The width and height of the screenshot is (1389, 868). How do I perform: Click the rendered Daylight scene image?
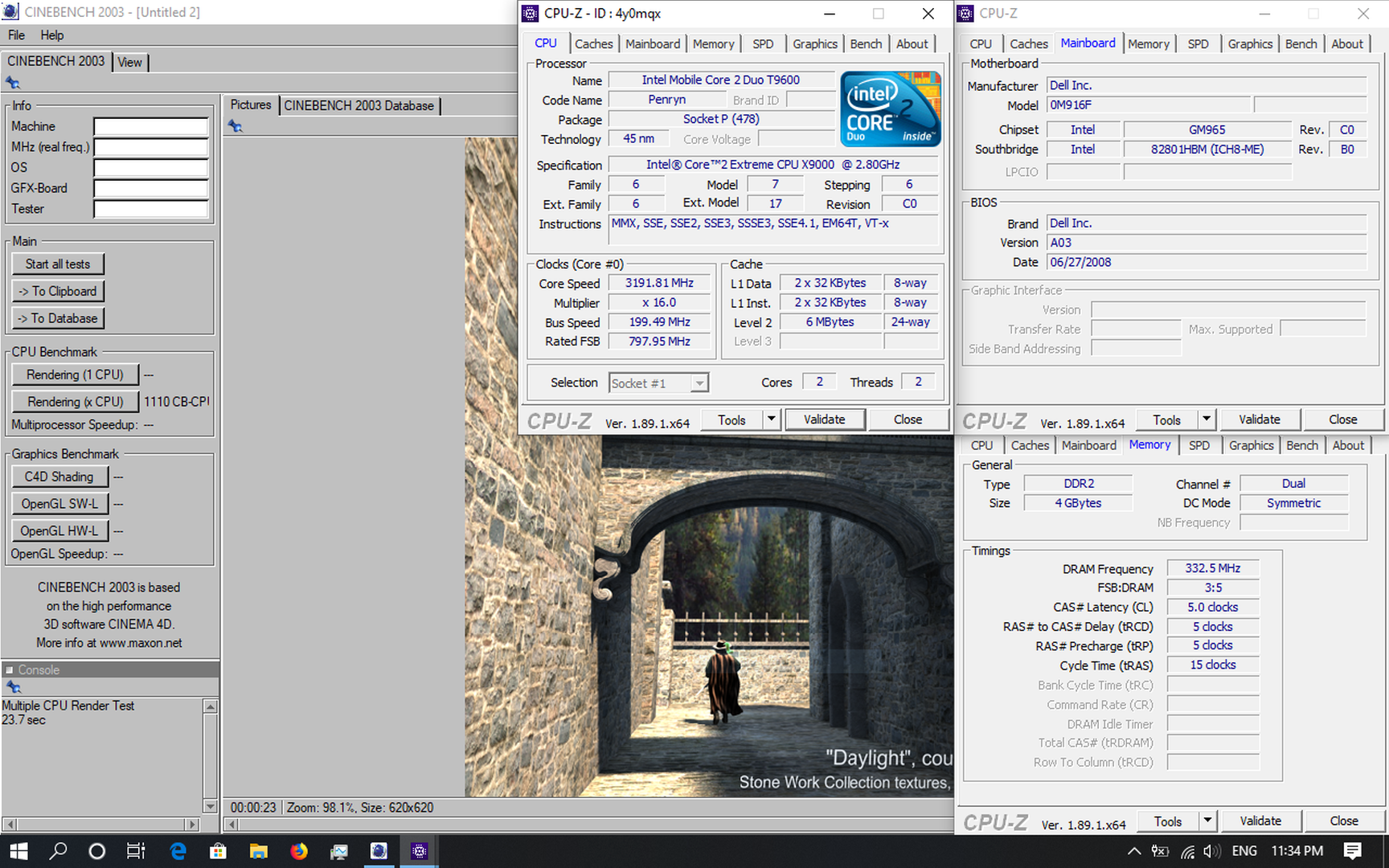[708, 616]
